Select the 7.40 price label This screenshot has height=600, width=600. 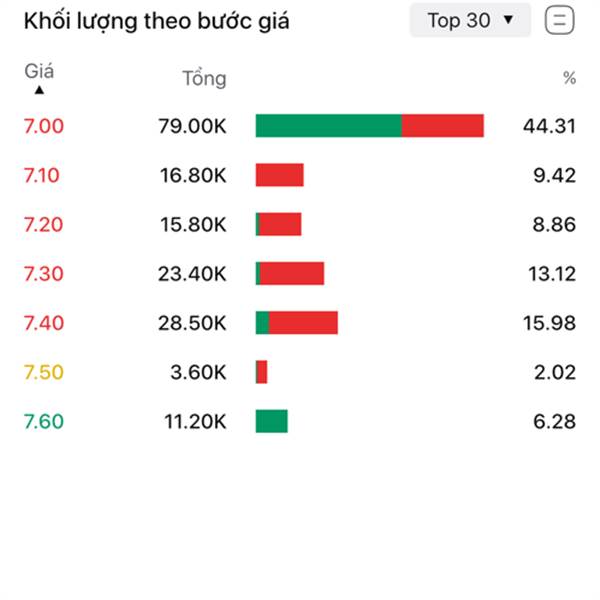pyautogui.click(x=44, y=323)
